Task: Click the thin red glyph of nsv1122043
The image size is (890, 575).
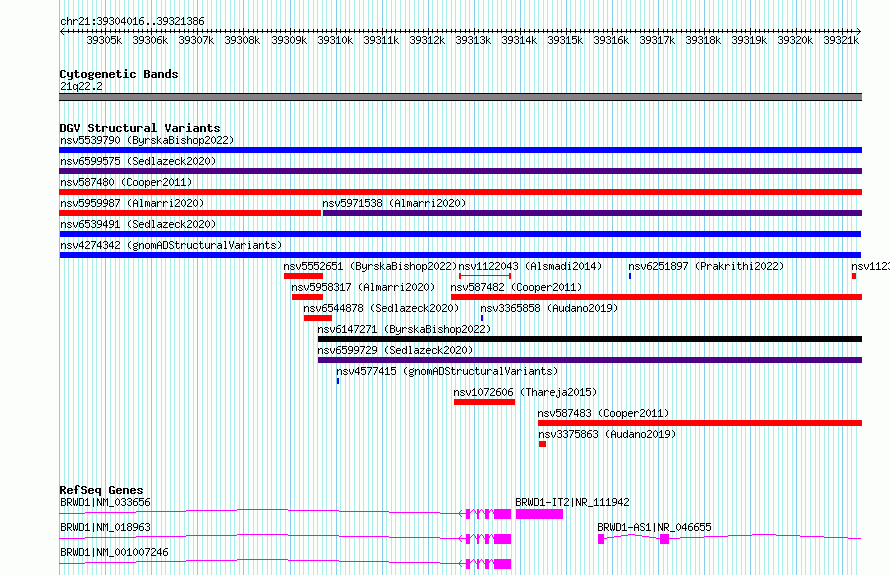Action: (485, 276)
